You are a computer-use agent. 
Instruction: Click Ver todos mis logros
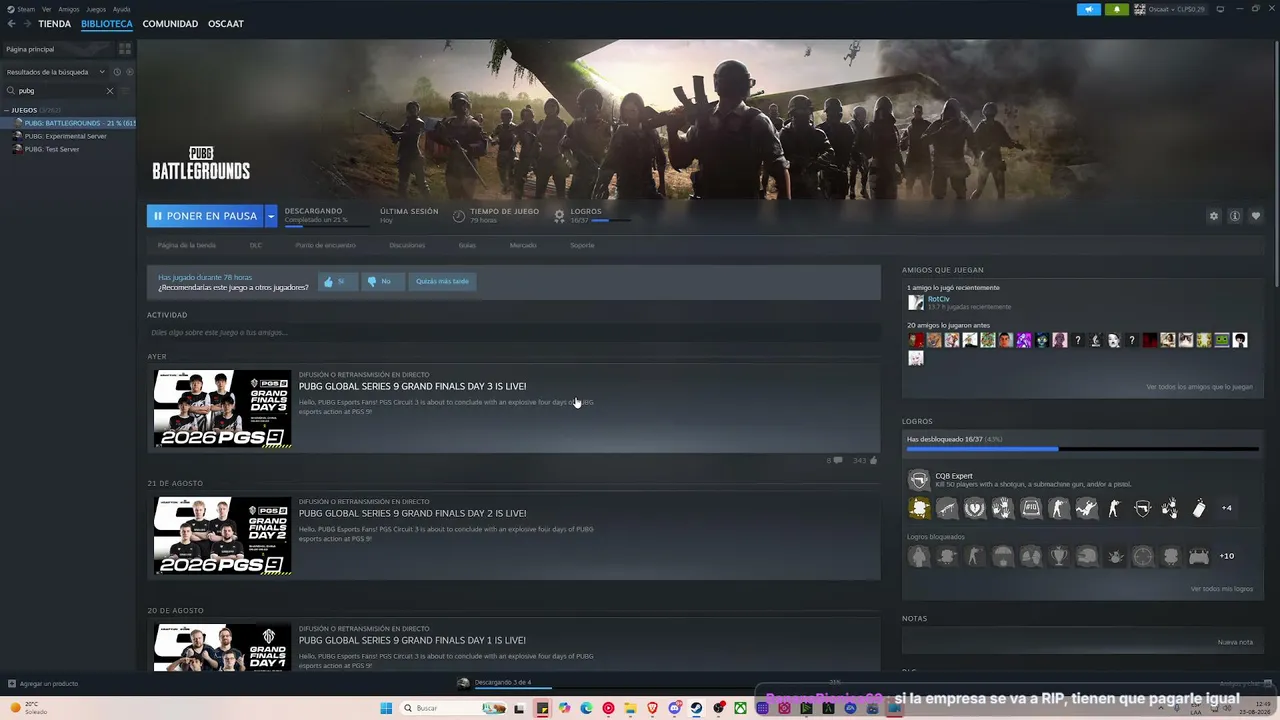click(x=1221, y=589)
